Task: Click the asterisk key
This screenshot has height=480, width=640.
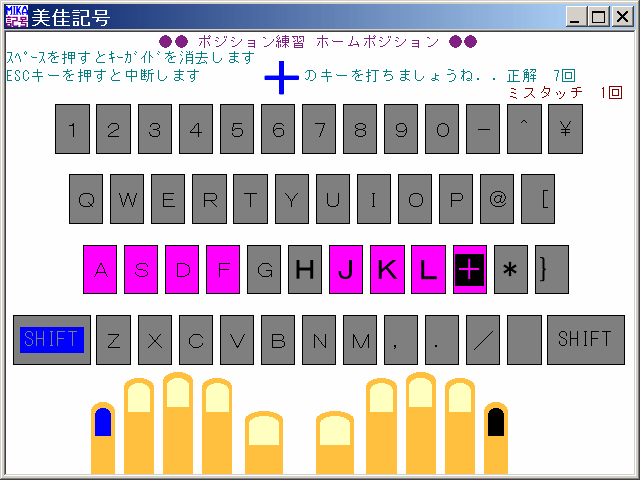Action: [x=510, y=269]
